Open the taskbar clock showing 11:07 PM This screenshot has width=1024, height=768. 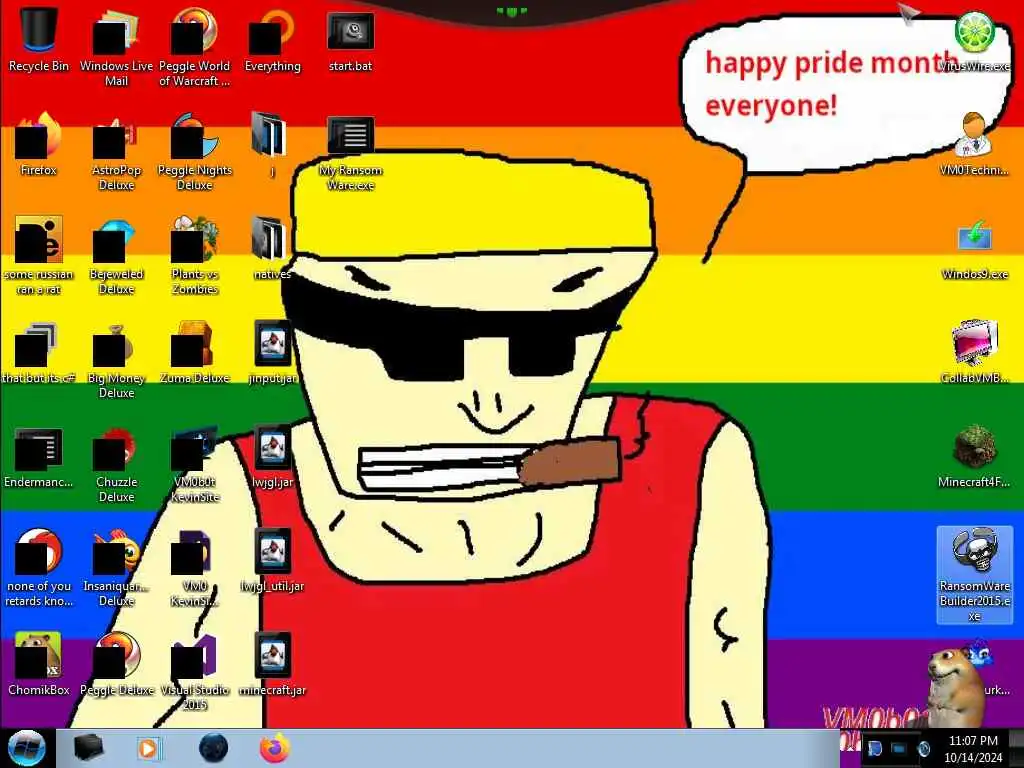[x=973, y=749]
